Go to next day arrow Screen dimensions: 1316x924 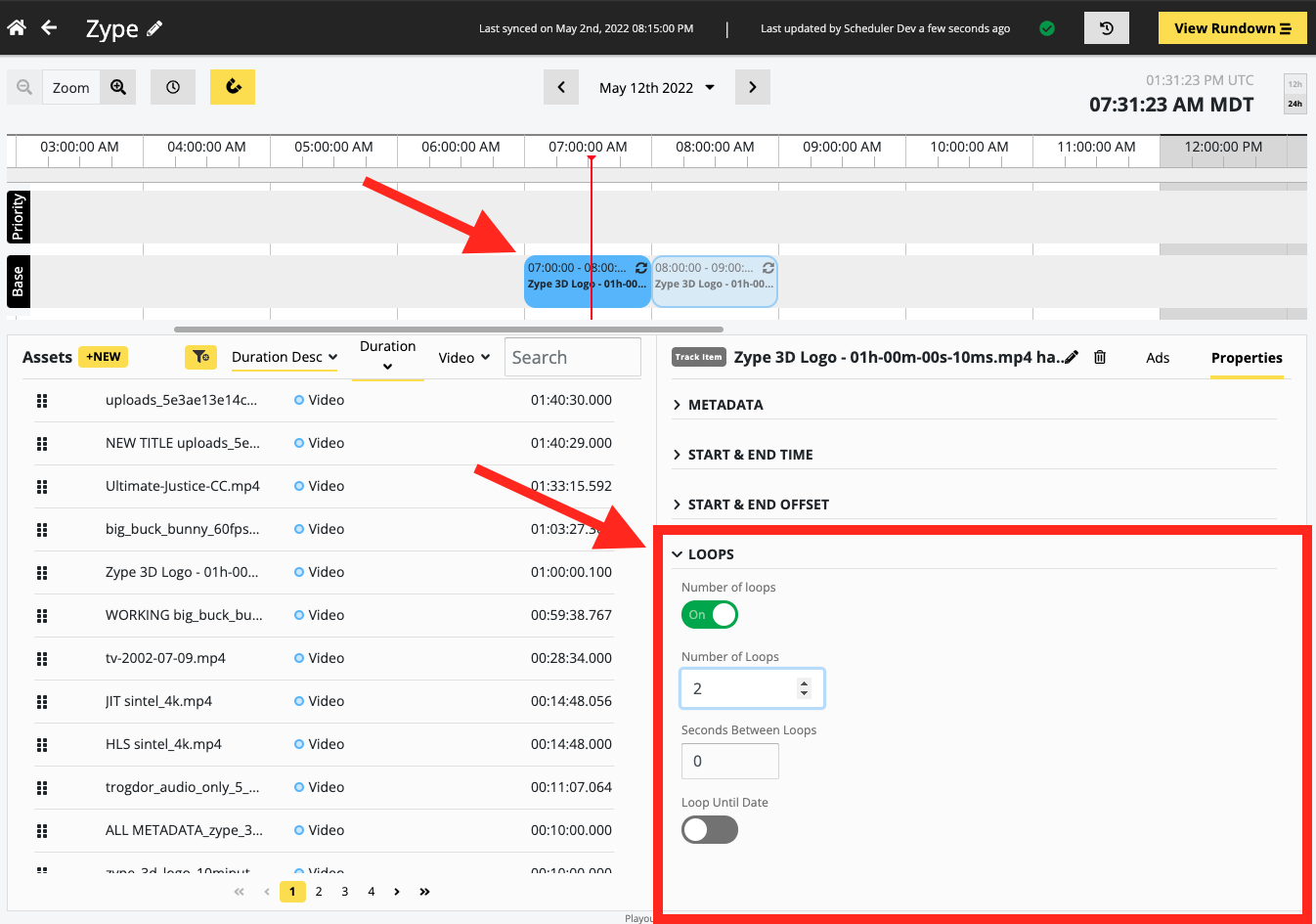click(x=753, y=87)
